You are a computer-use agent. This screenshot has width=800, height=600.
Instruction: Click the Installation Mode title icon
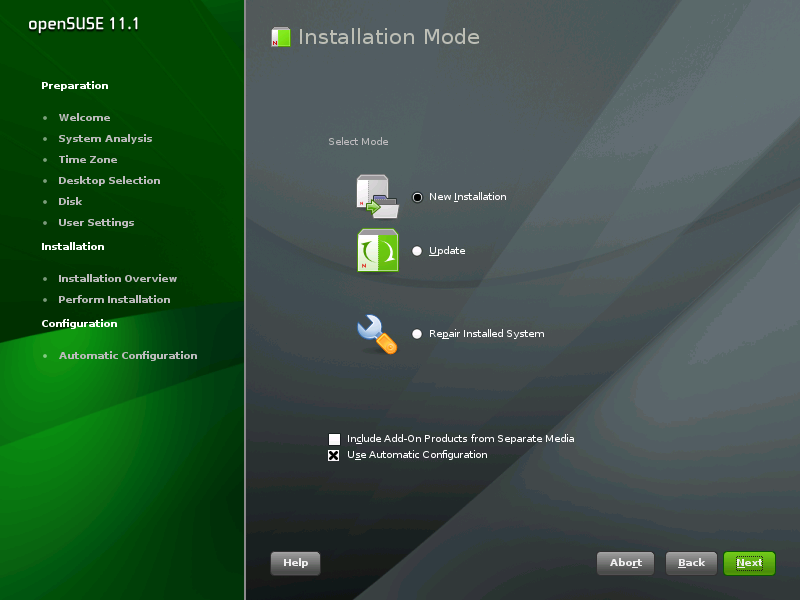pyautogui.click(x=281, y=38)
